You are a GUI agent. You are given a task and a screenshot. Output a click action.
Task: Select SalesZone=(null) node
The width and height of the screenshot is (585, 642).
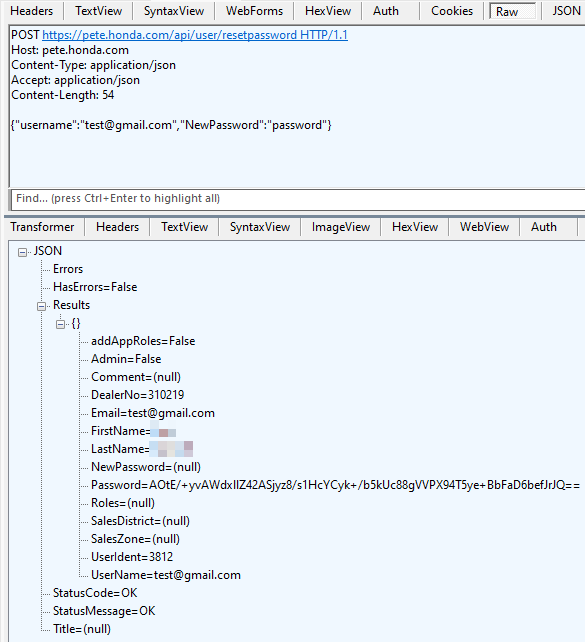pos(136,539)
